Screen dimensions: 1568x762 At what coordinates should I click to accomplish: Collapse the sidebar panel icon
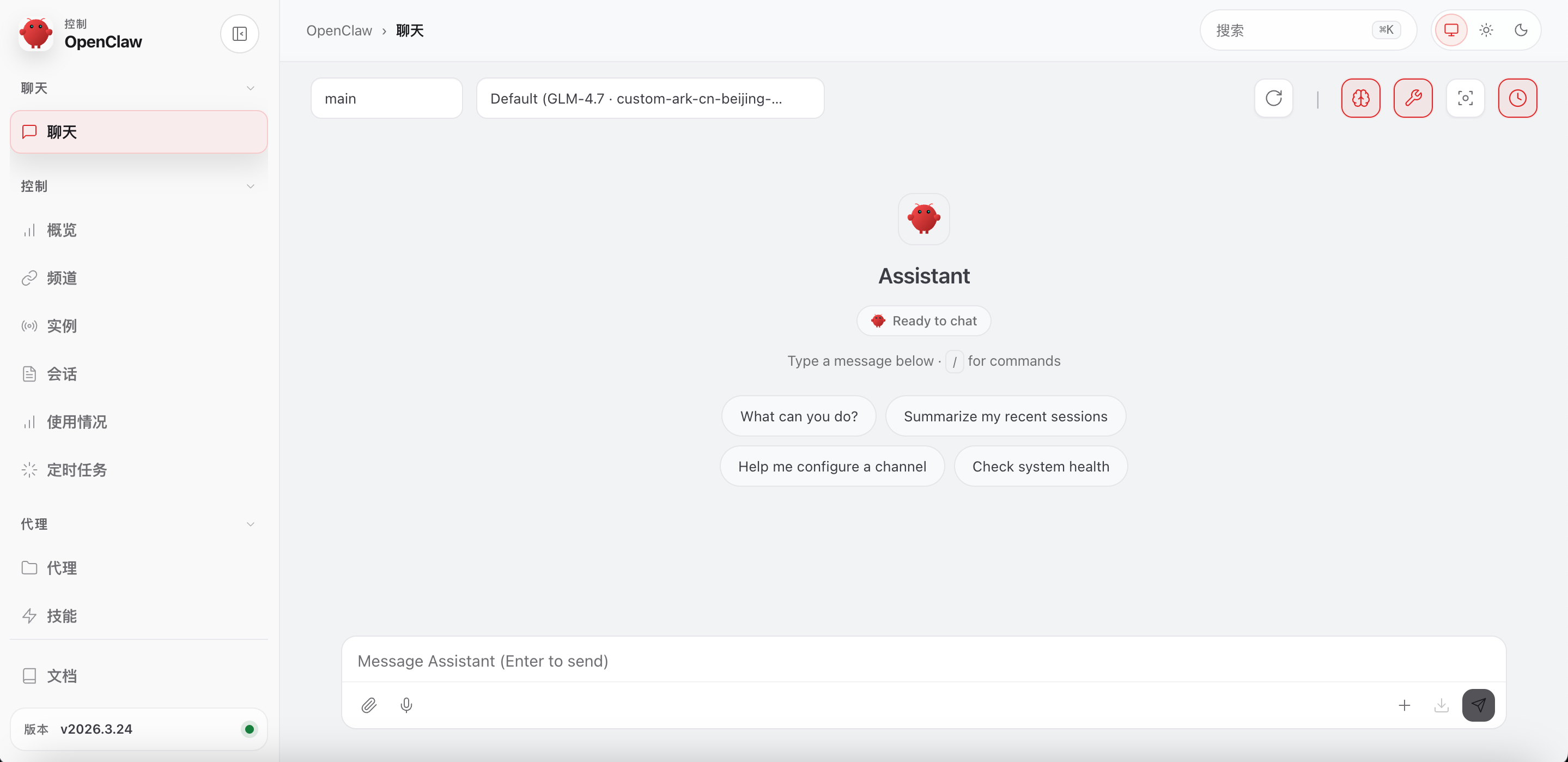(239, 33)
